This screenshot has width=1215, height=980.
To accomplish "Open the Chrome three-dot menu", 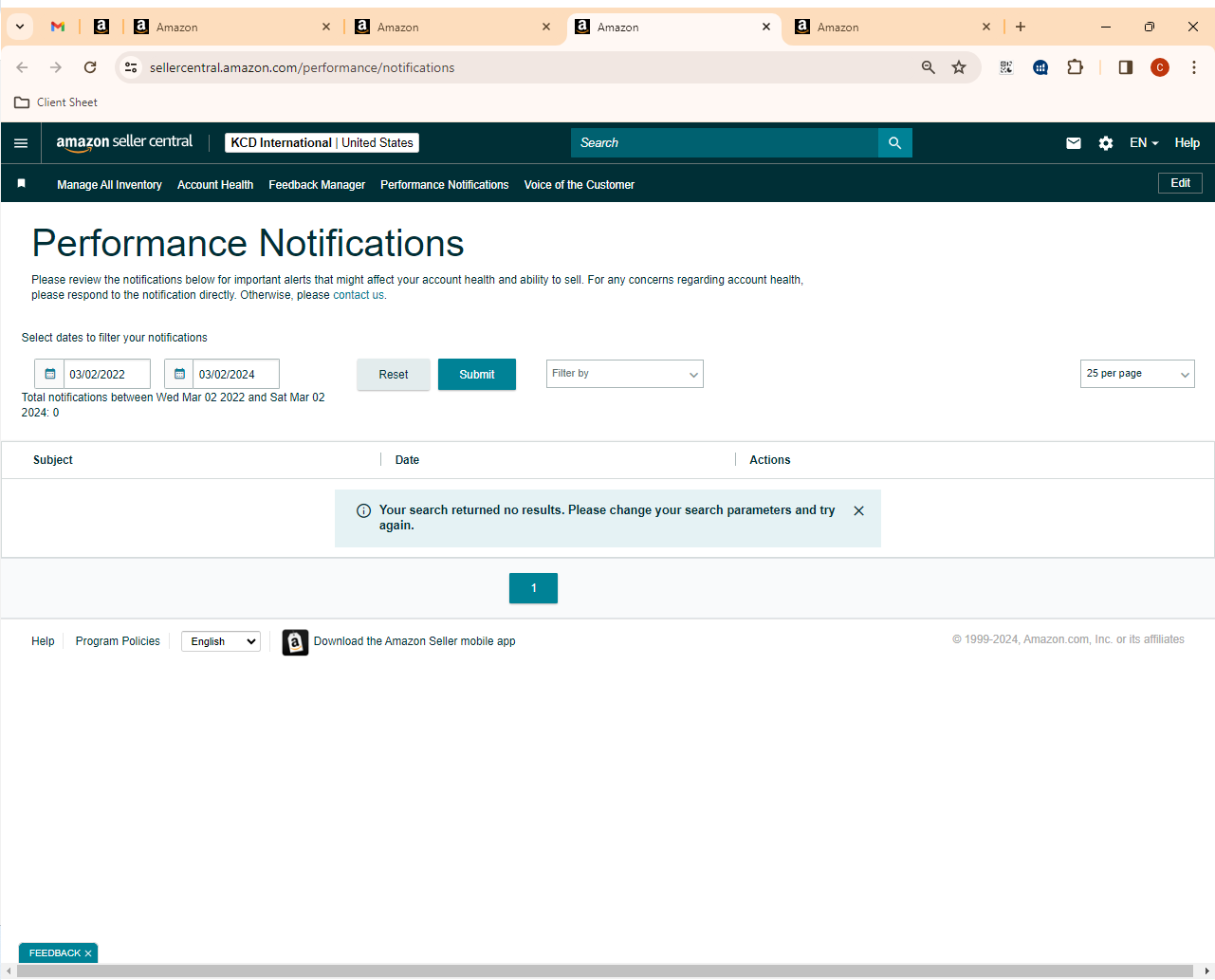I will pos(1194,67).
